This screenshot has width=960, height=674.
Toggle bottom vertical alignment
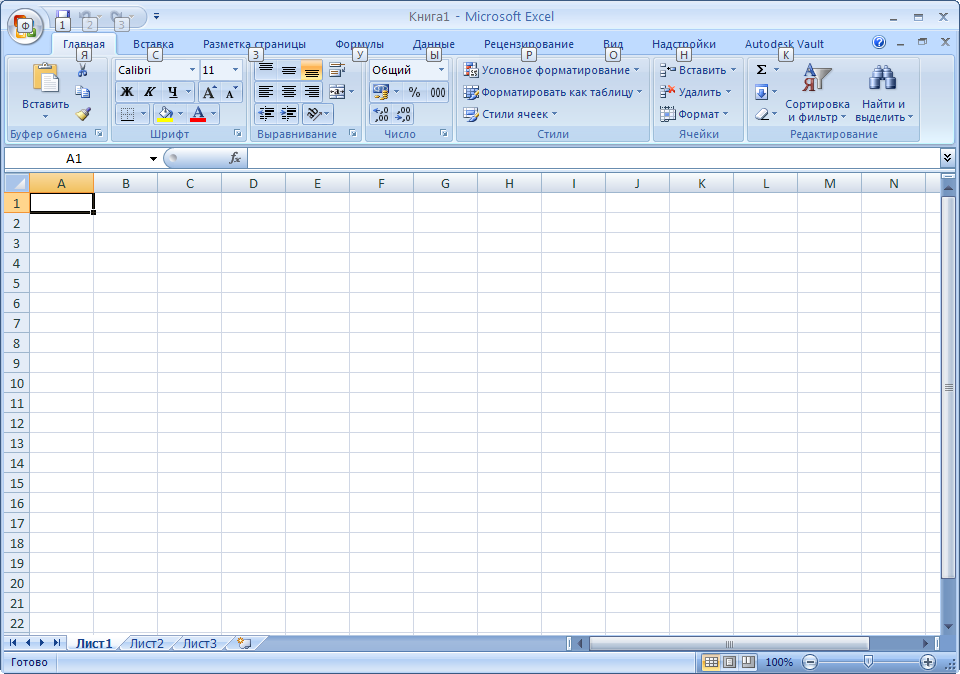(x=311, y=70)
